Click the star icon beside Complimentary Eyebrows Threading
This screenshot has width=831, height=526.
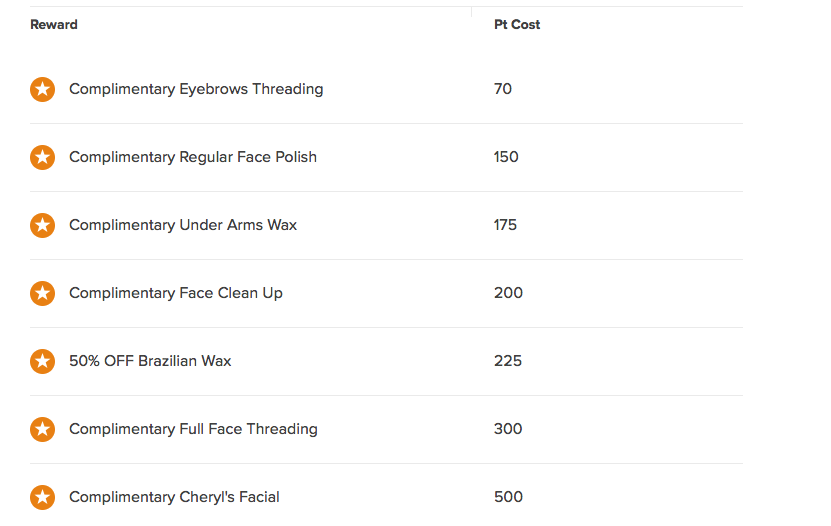[42, 89]
